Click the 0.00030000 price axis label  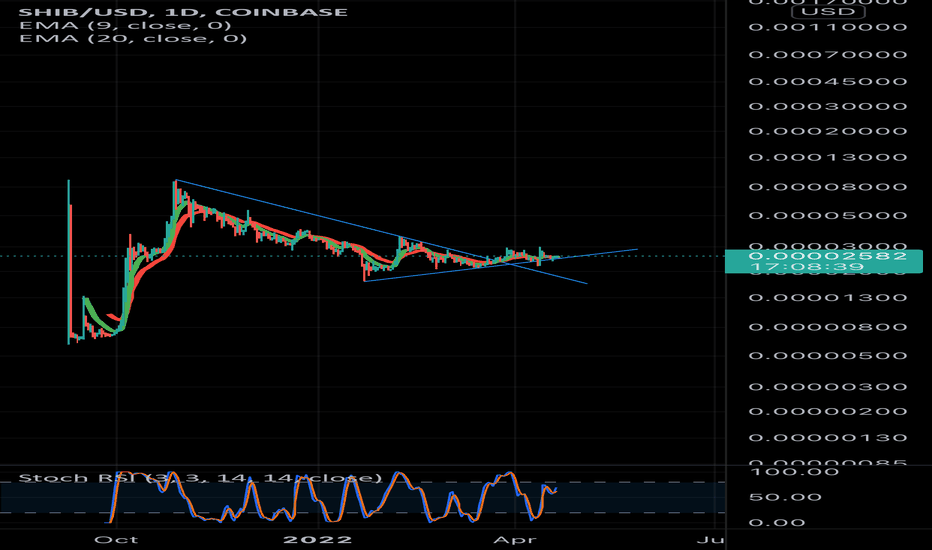click(827, 106)
